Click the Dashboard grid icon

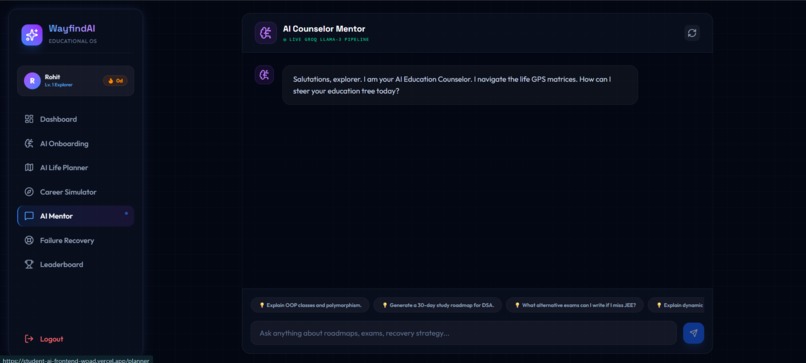[29, 119]
